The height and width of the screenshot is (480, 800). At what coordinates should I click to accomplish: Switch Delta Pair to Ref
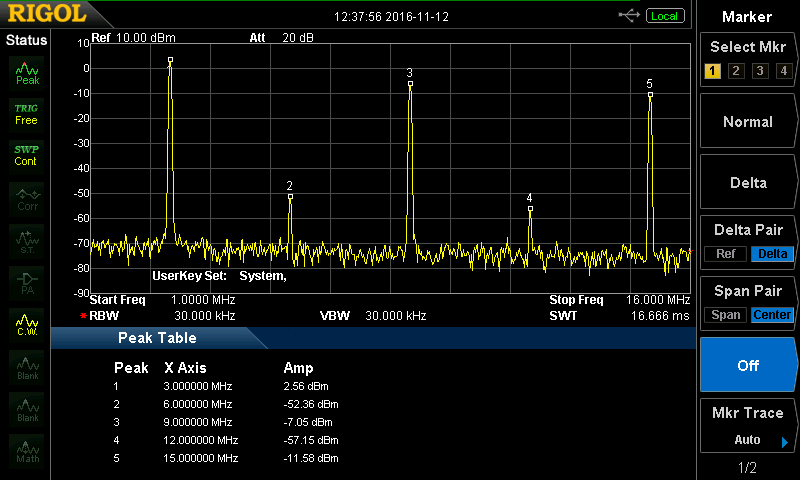click(x=725, y=254)
